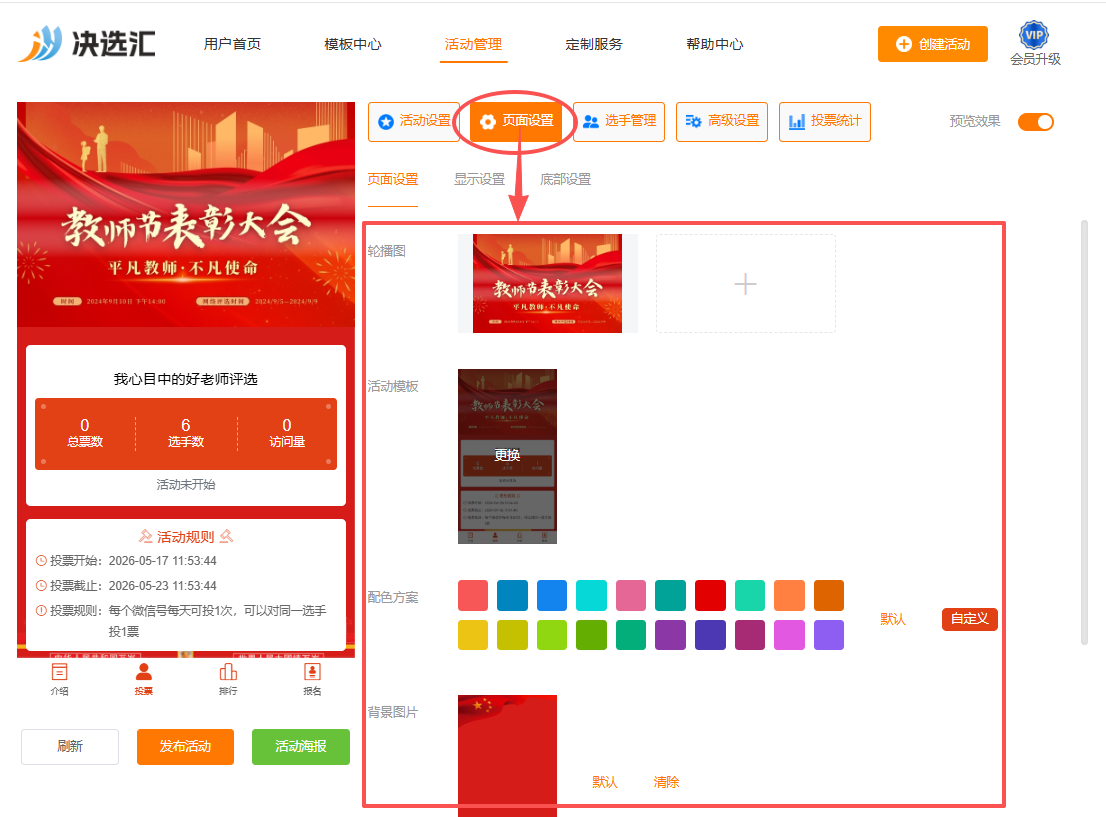Select the coral red color swatch
The image size is (1106, 817).
(x=473, y=595)
